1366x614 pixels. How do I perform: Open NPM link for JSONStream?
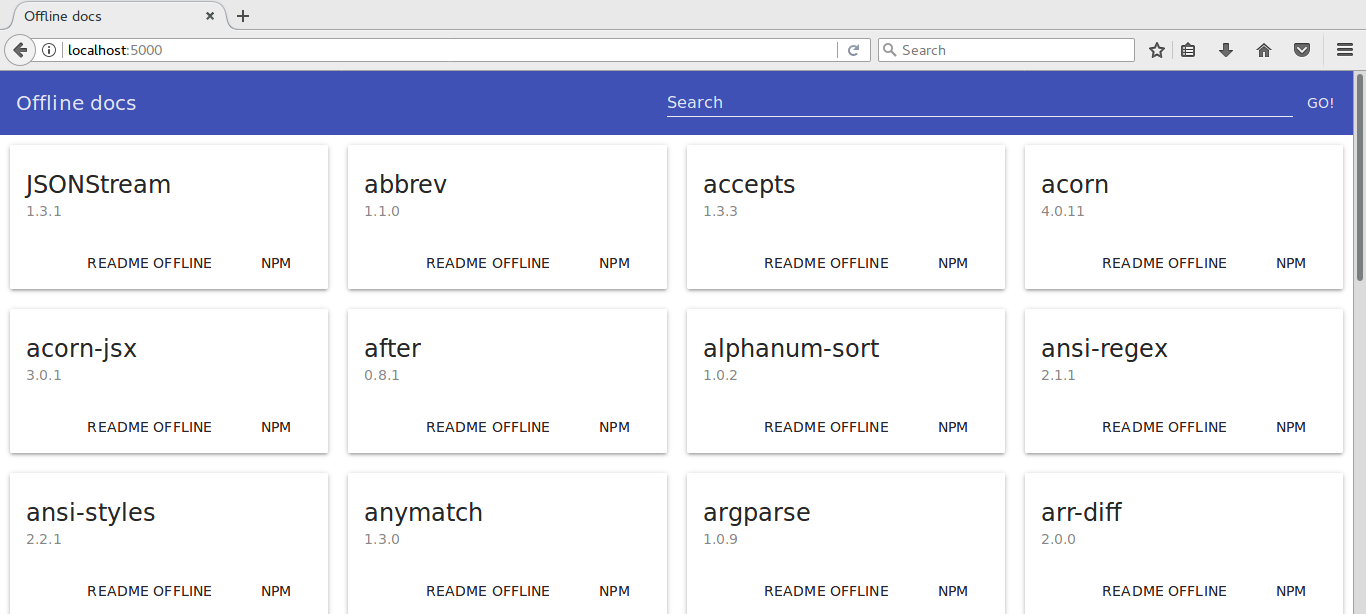(276, 263)
